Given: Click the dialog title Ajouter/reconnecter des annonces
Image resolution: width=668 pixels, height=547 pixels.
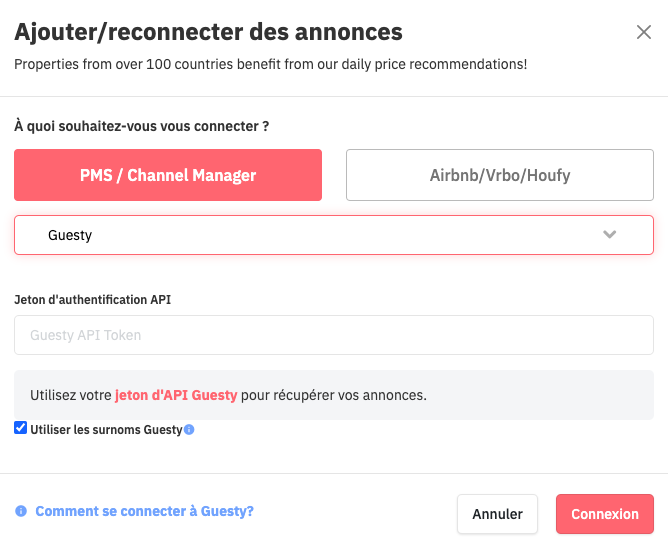Looking at the screenshot, I should [208, 32].
